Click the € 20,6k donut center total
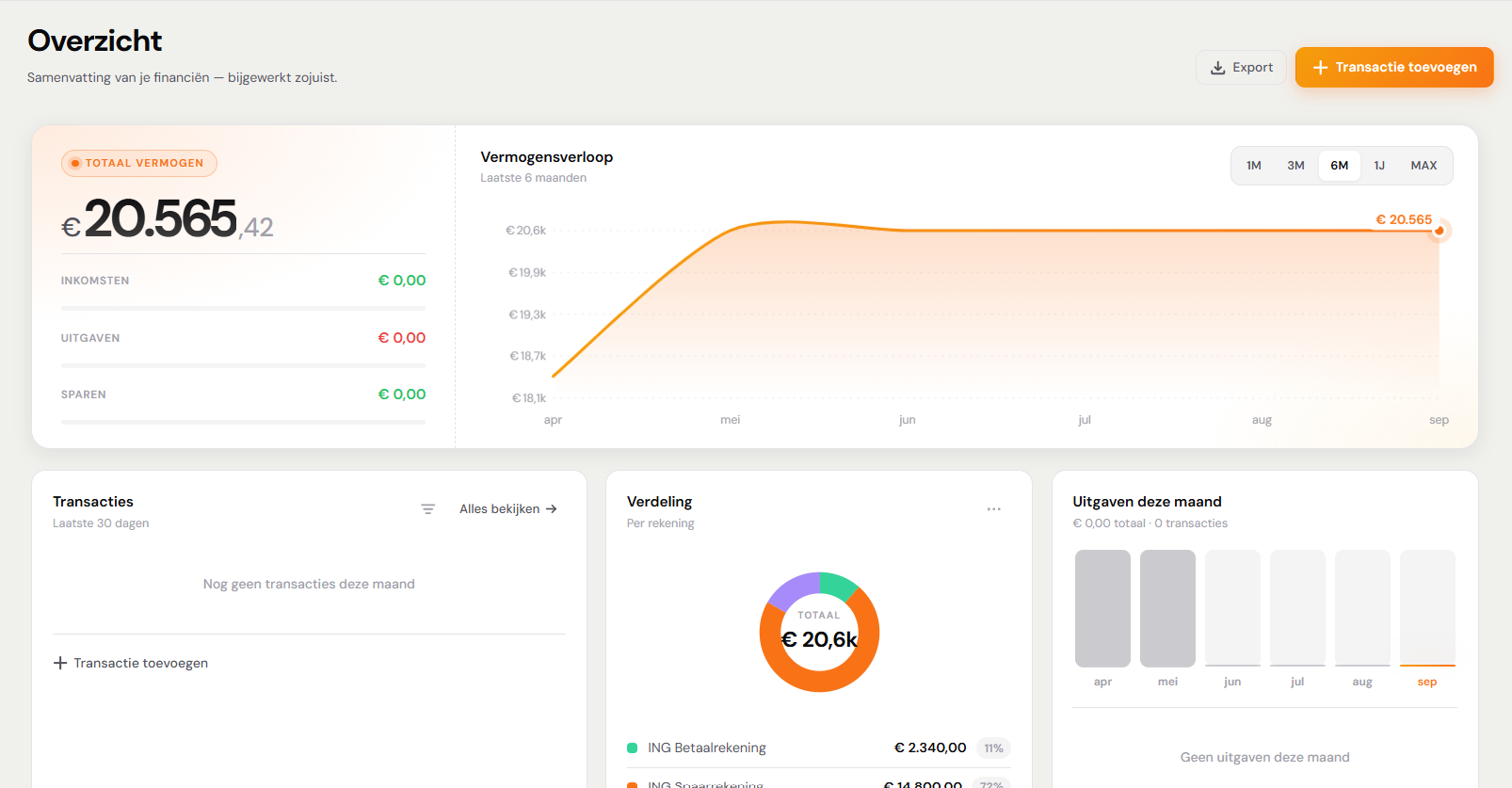 coord(820,640)
